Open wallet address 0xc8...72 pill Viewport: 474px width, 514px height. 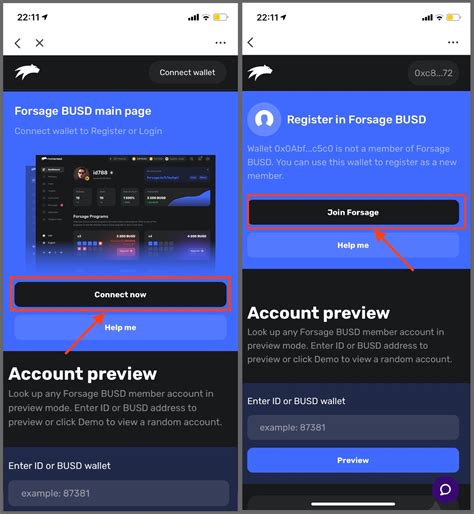[x=433, y=73]
